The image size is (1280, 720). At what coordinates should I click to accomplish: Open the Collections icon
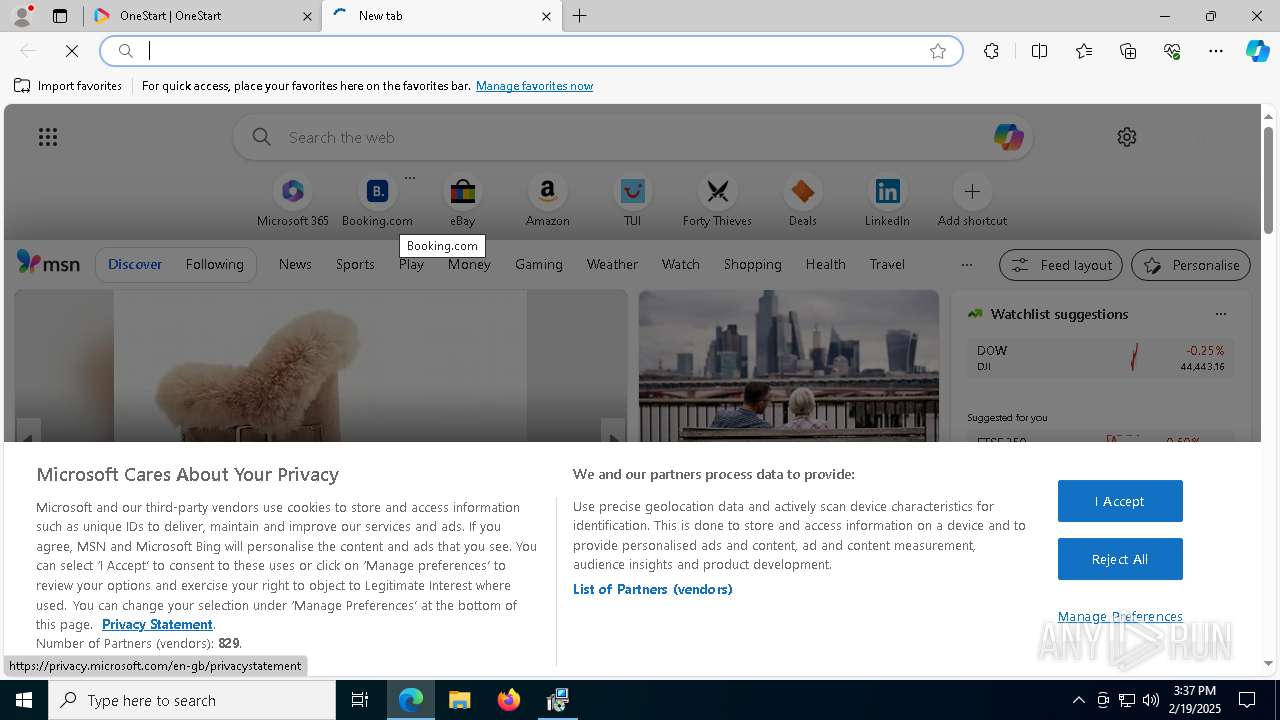[x=1128, y=51]
